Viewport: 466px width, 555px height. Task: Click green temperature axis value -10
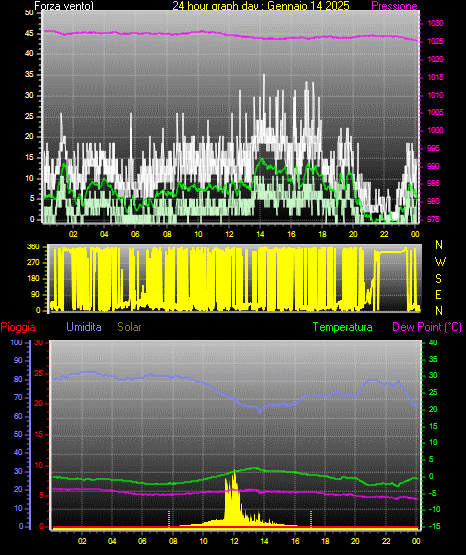click(435, 509)
